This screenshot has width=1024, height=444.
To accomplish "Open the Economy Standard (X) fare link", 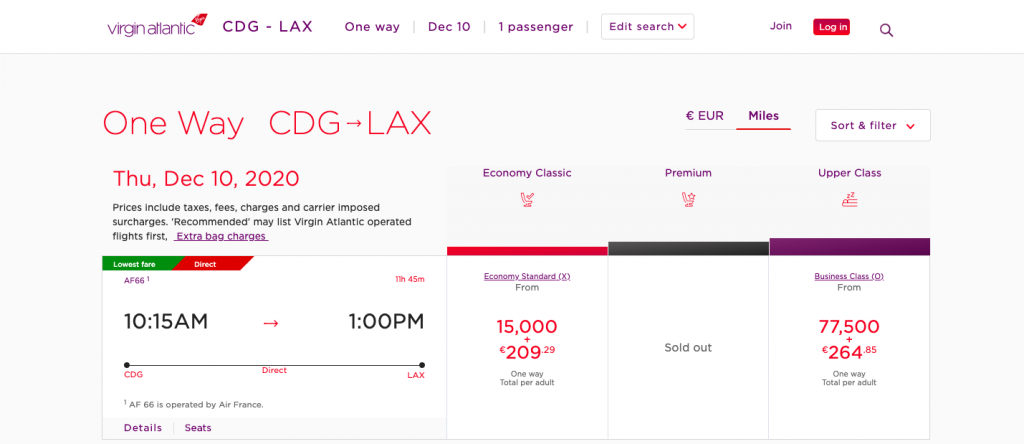I will pyautogui.click(x=527, y=276).
